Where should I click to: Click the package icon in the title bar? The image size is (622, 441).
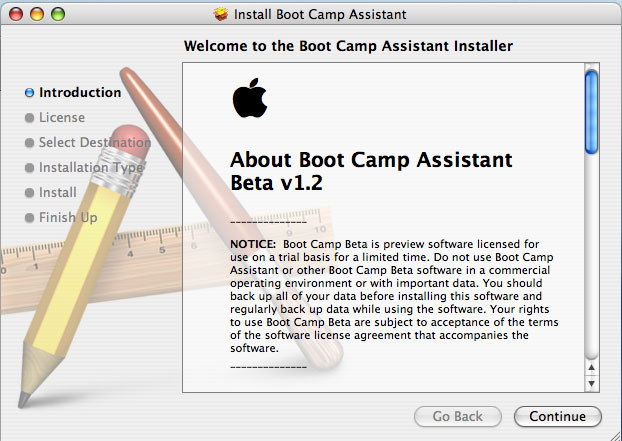[x=221, y=14]
